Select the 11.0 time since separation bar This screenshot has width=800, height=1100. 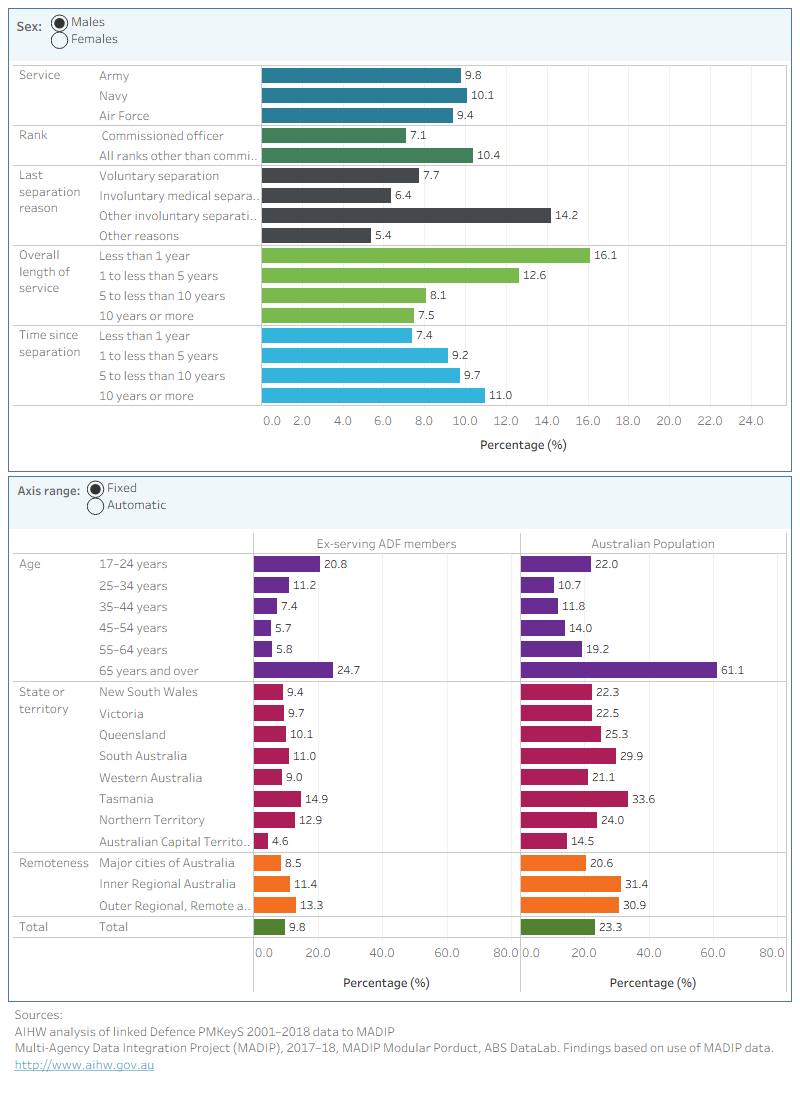pos(373,396)
